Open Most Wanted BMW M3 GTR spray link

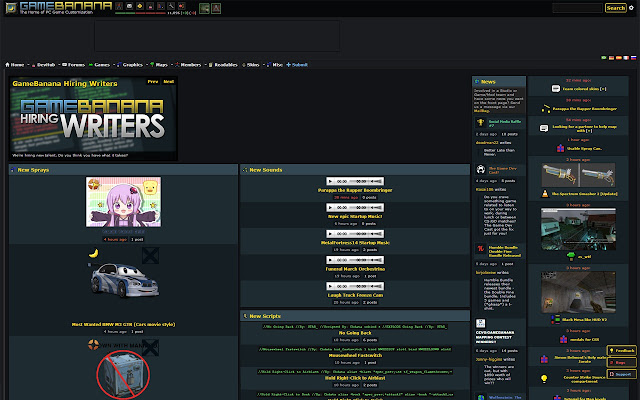(x=123, y=324)
